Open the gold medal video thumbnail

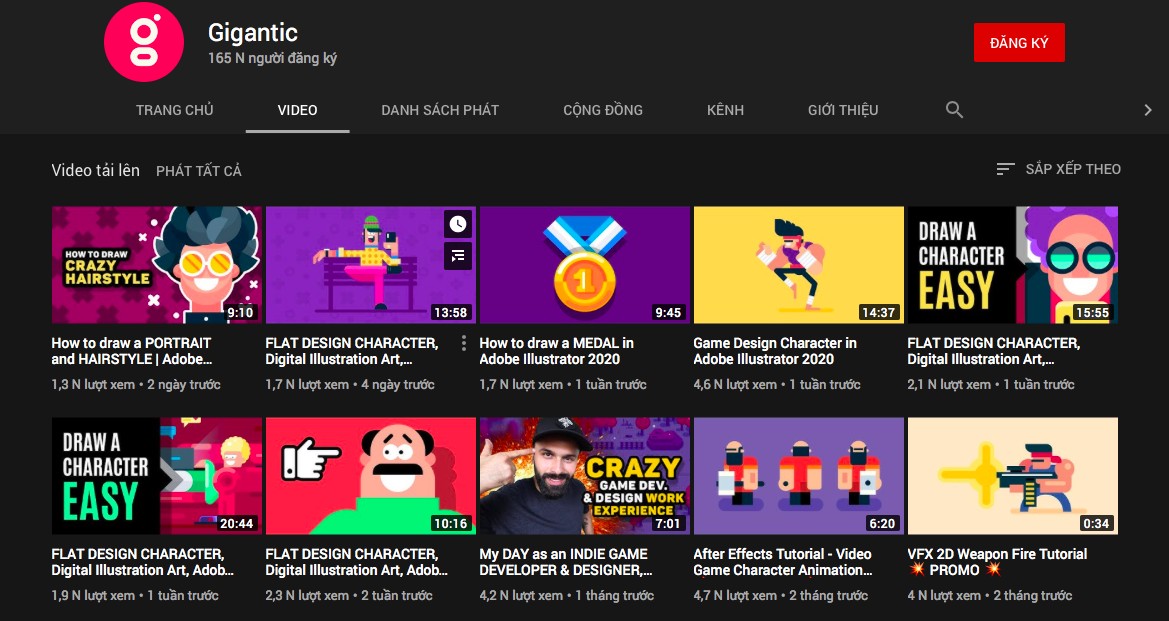[x=584, y=265]
